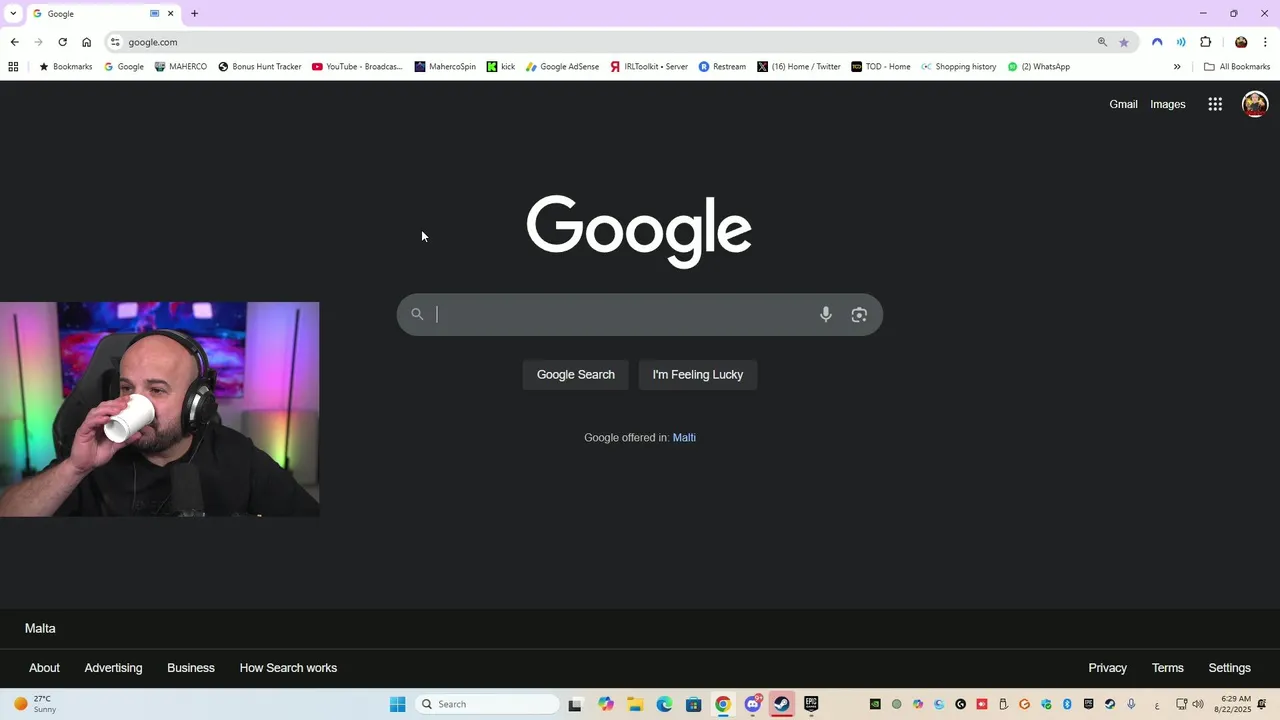Click the magnifier icon inside Google search box

[x=417, y=314]
